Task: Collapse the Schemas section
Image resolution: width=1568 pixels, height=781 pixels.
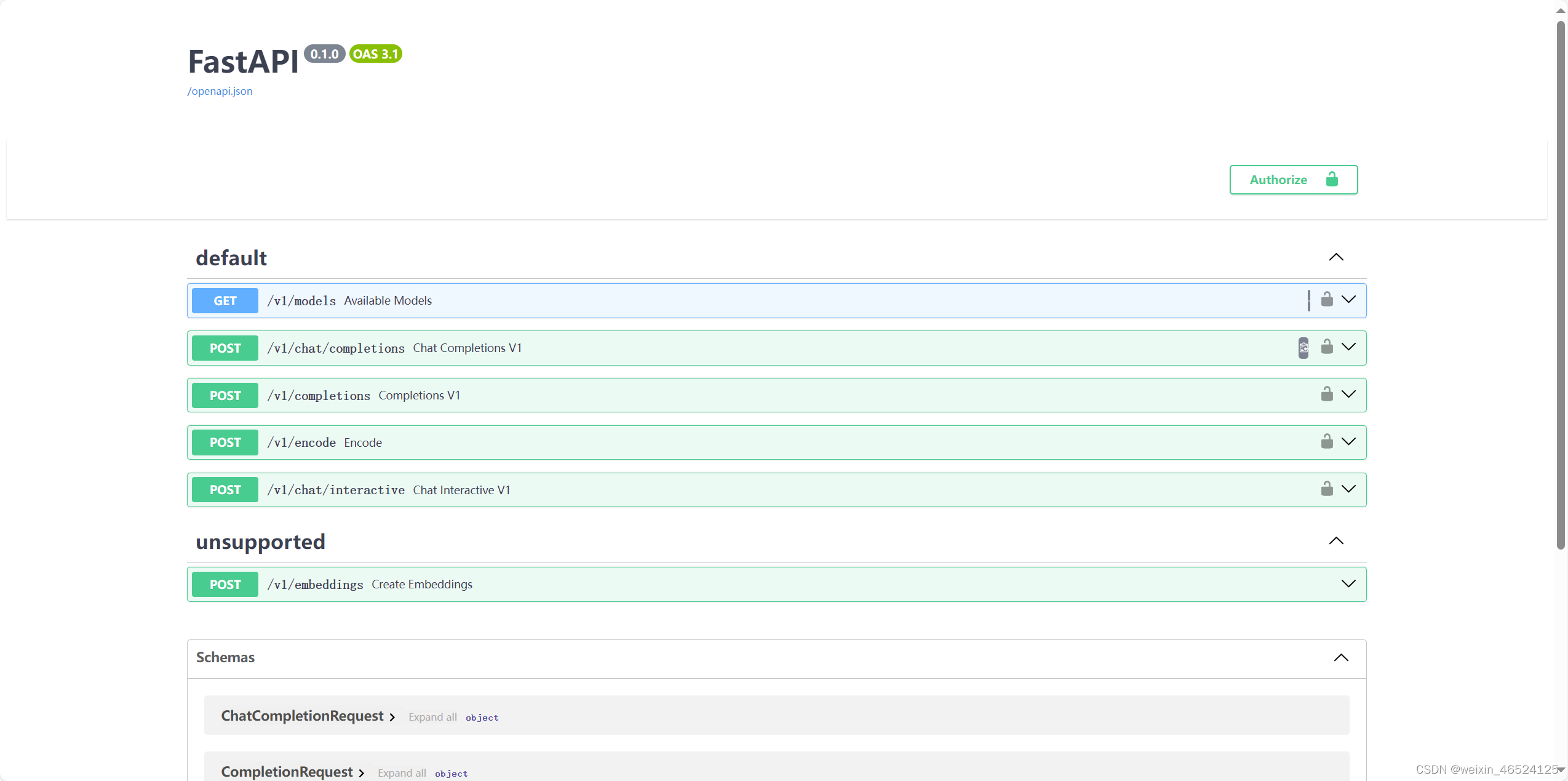Action: tap(1341, 657)
